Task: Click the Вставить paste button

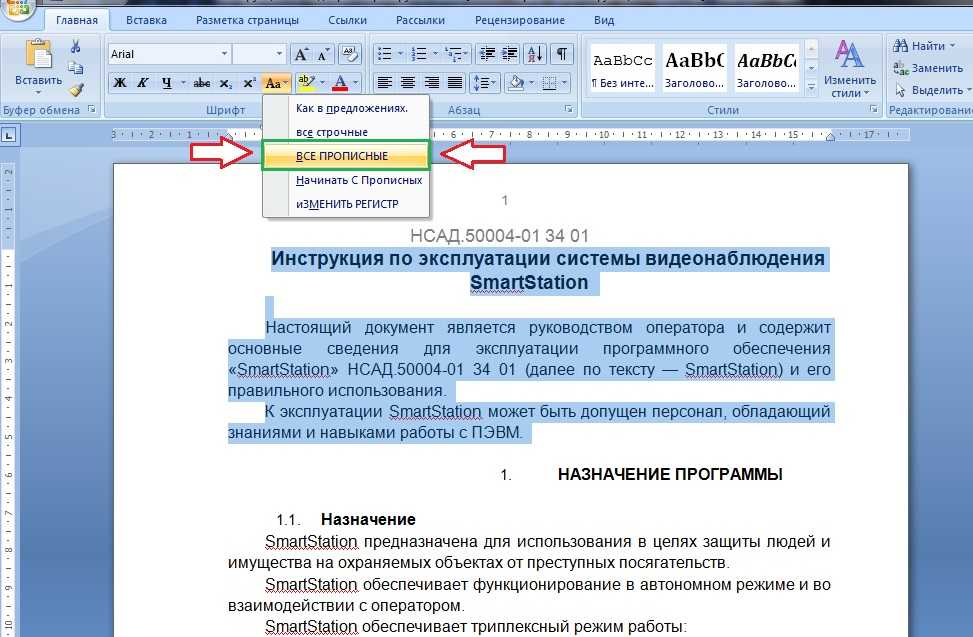Action: (x=38, y=67)
